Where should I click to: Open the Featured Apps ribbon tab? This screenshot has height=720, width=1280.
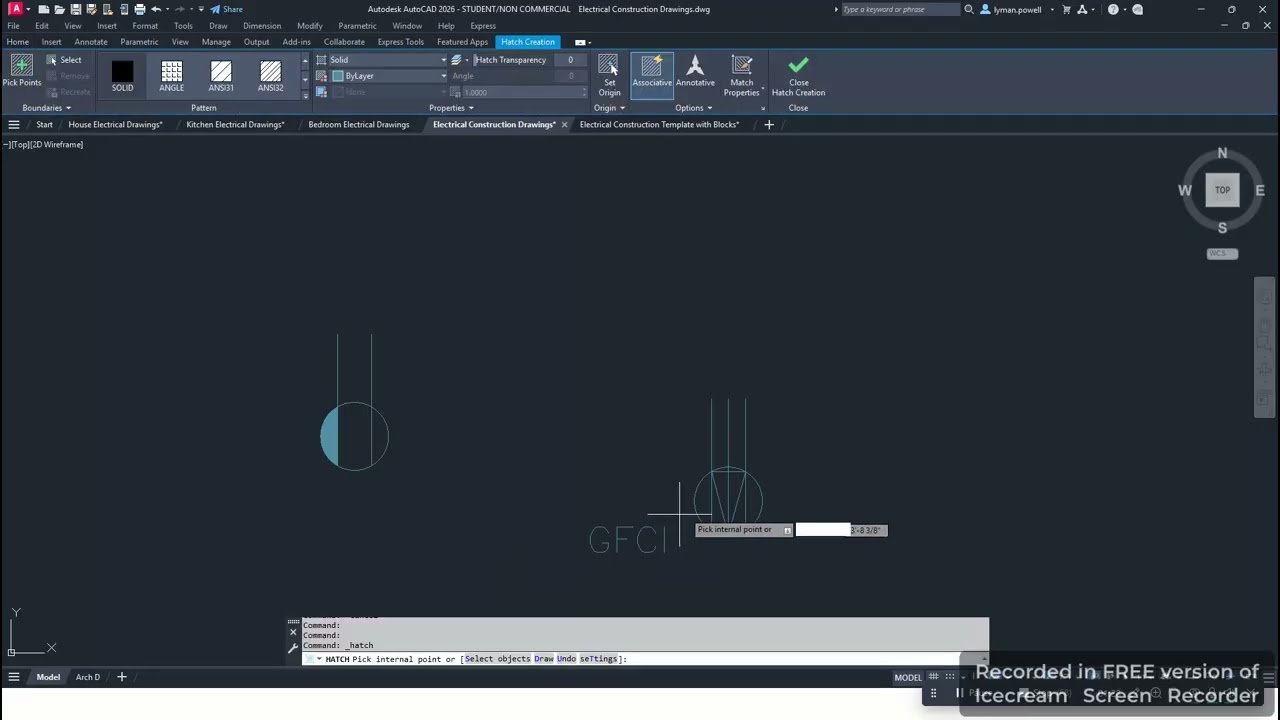[x=462, y=42]
